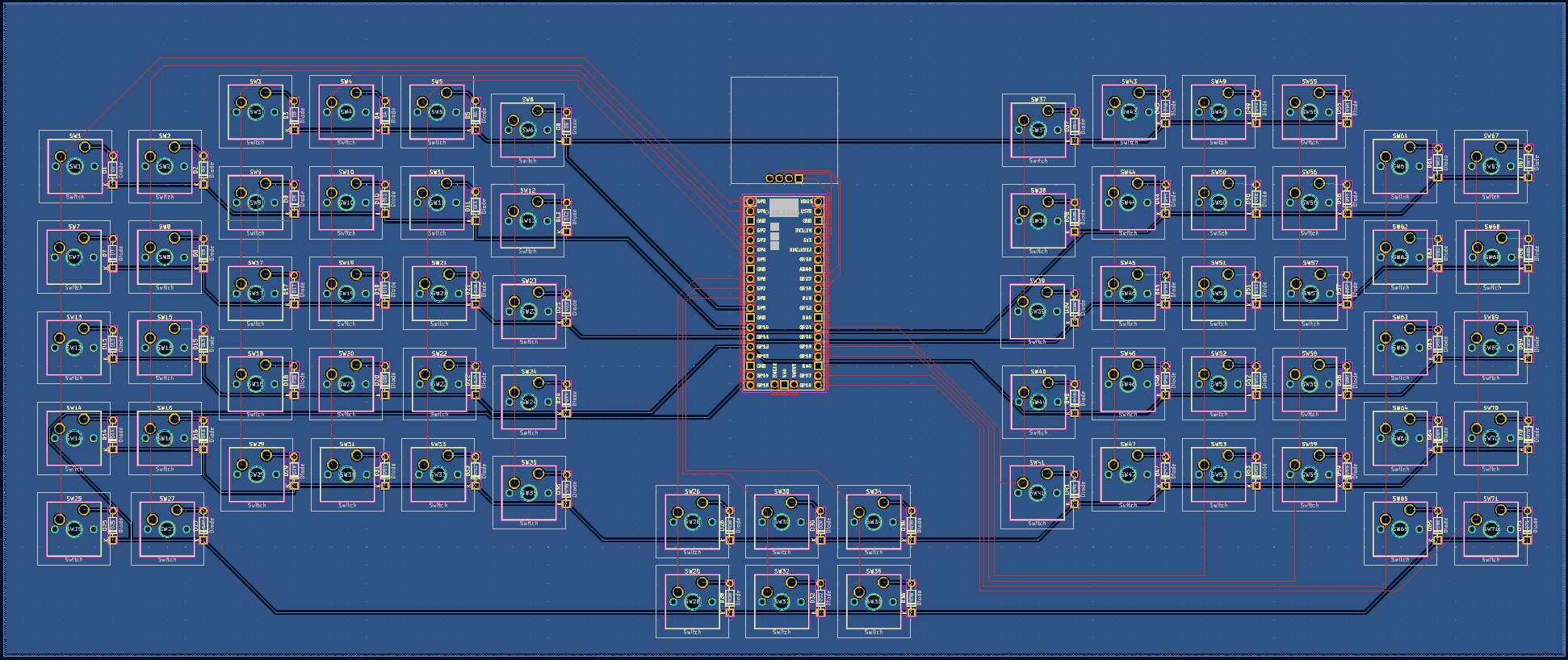The image size is (1568, 660).
Task: Select the SW71 switch footprint
Action: 1490,529
